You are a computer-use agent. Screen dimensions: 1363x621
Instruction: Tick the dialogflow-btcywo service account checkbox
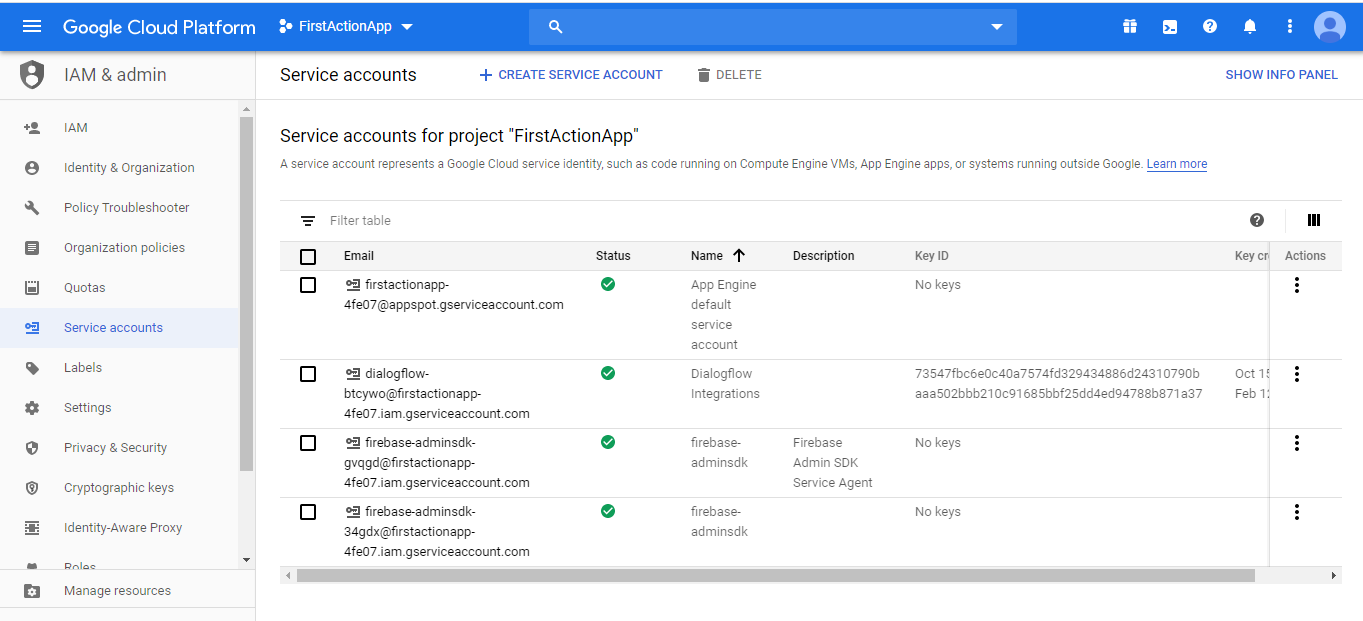[308, 374]
